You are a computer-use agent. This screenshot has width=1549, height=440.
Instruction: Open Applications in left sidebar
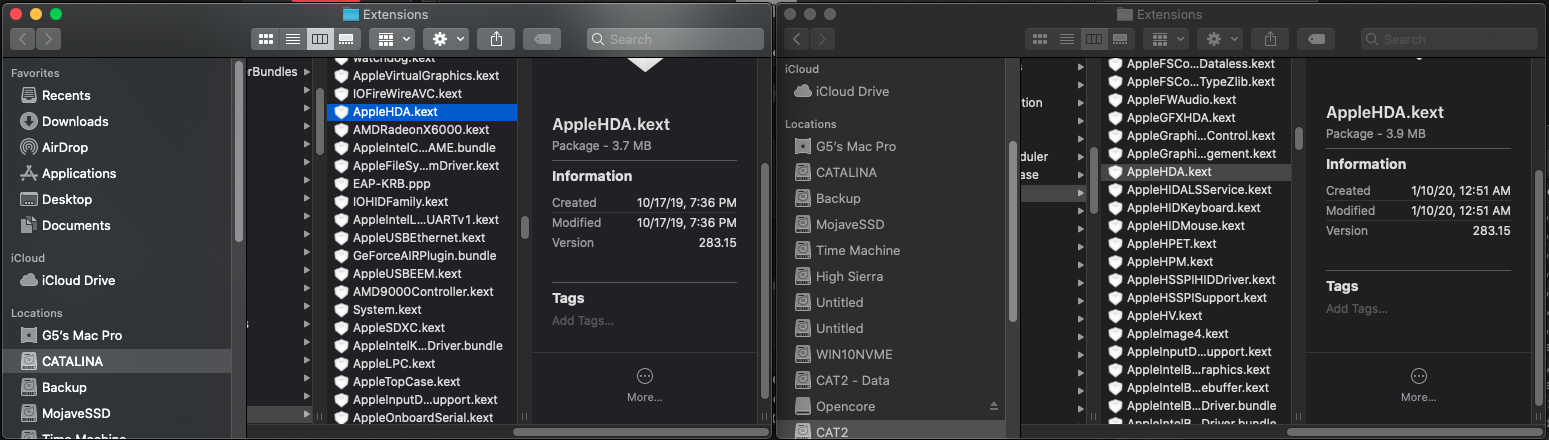(79, 173)
